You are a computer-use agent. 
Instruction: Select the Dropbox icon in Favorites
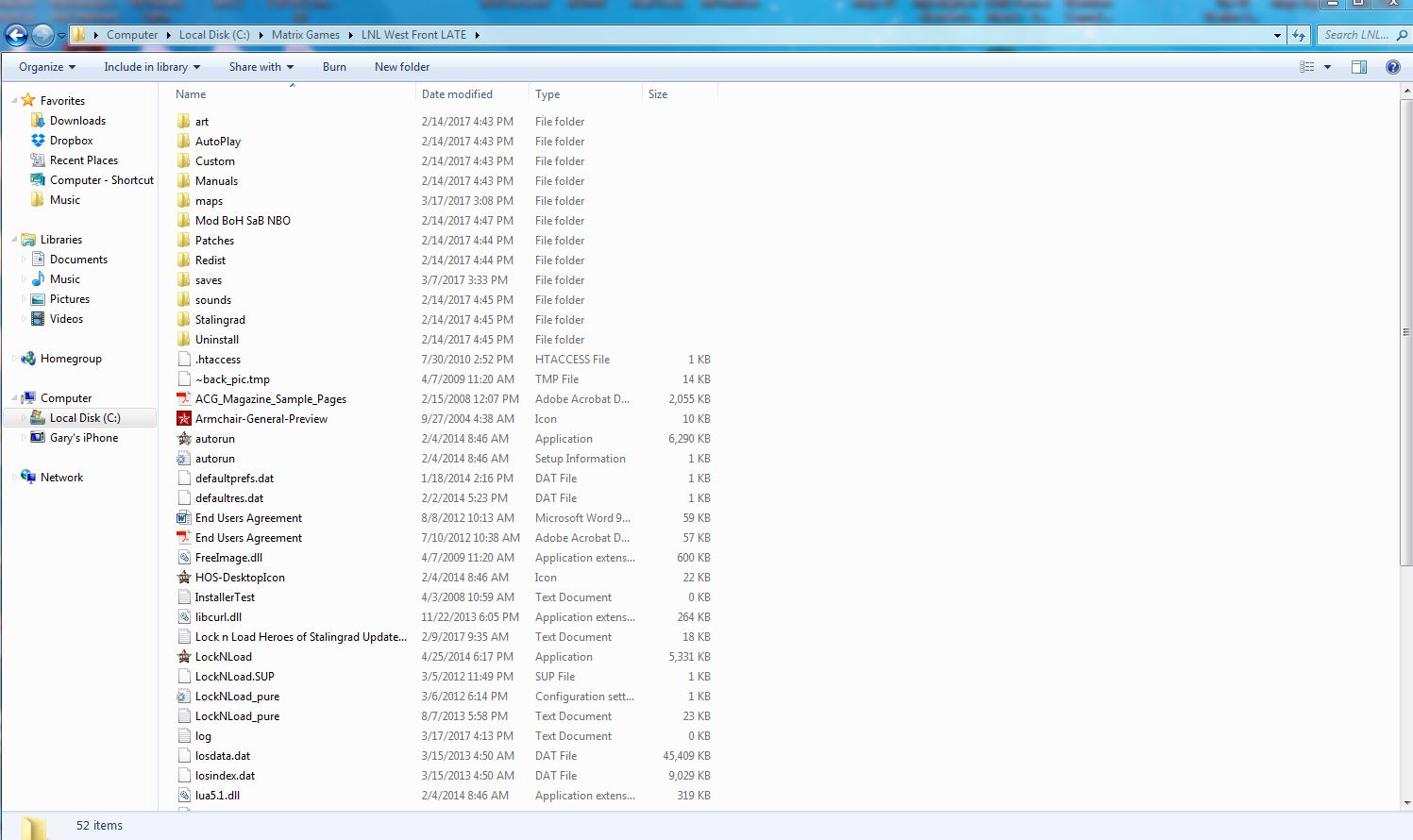coord(38,141)
